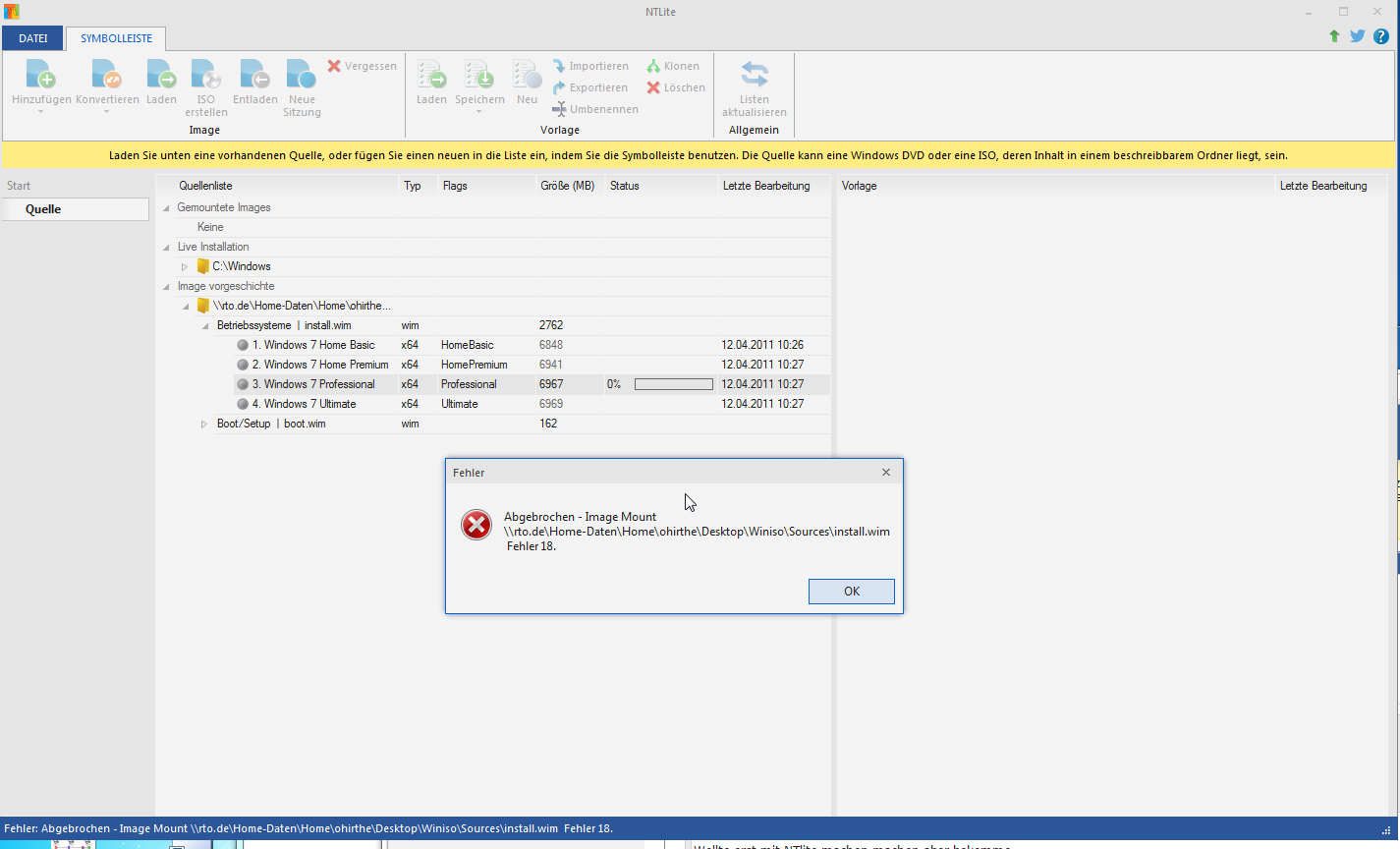Open the blue help question mark icon

point(1381,36)
